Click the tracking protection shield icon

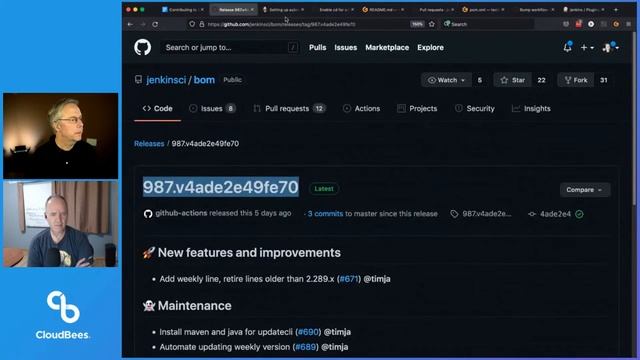[x=192, y=24]
